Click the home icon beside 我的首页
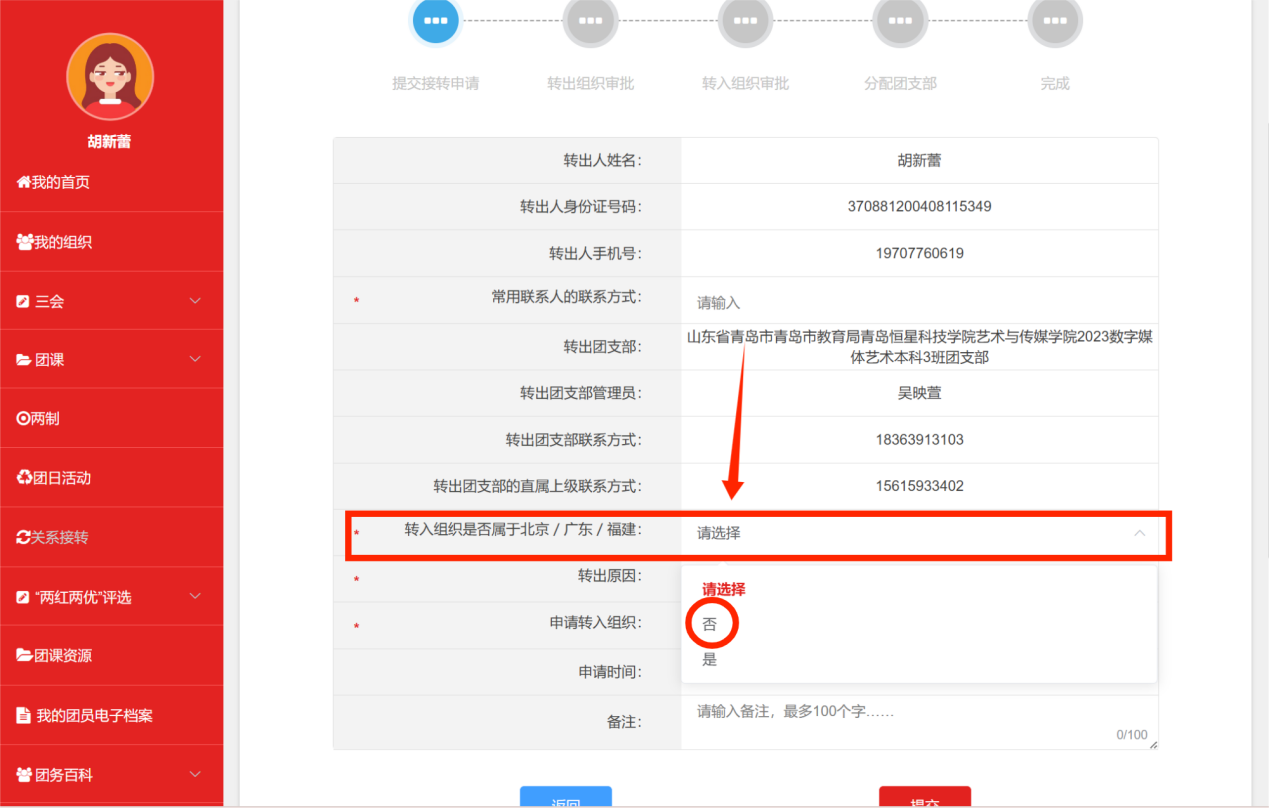1269x808 pixels. [x=23, y=182]
